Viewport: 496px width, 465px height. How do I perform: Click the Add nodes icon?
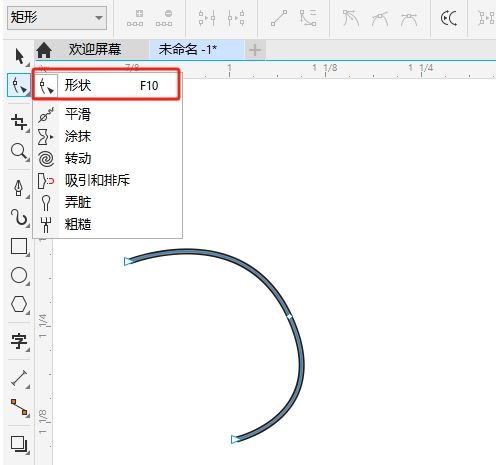[135, 18]
